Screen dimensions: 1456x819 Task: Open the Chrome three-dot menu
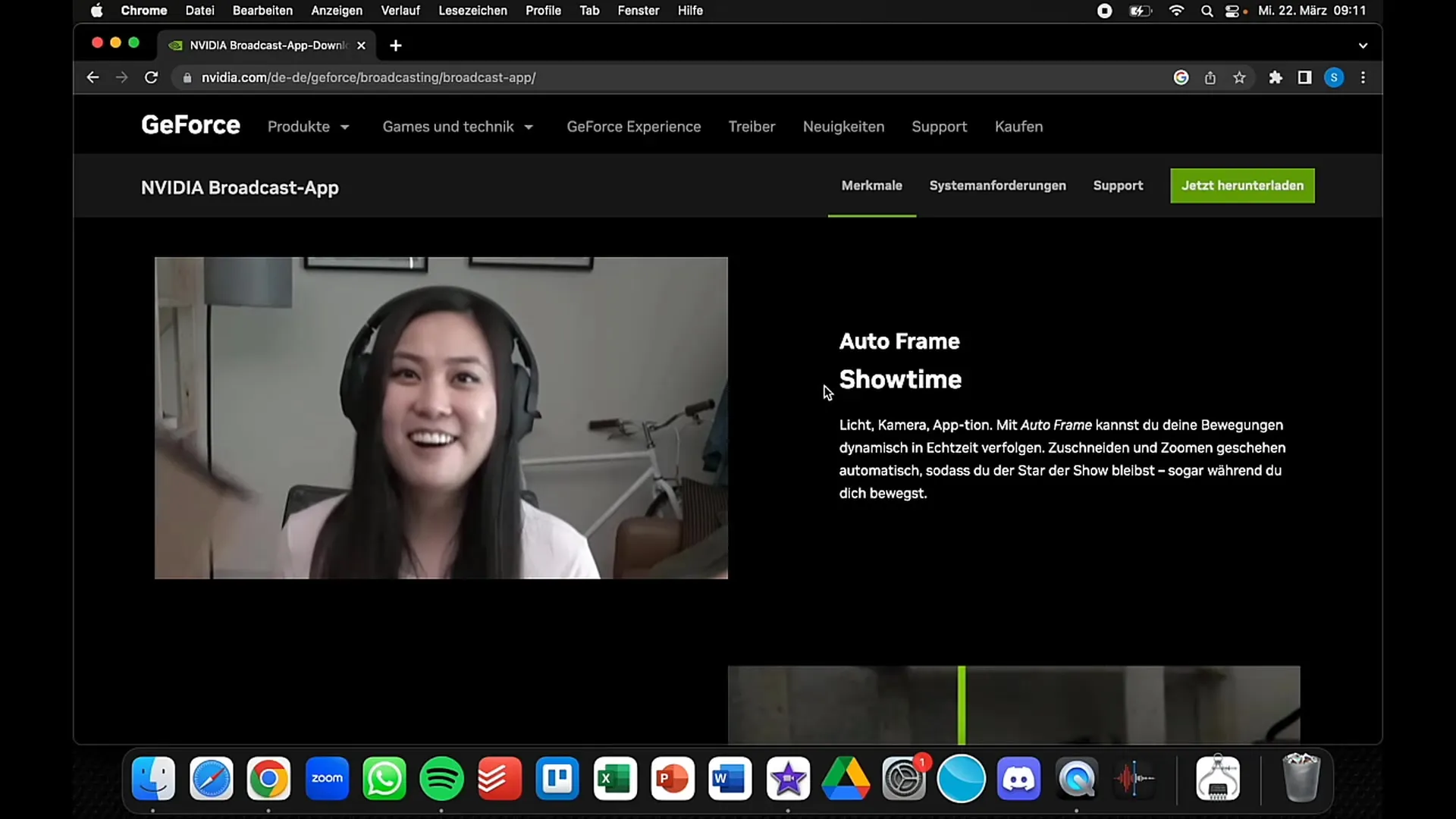click(x=1363, y=77)
